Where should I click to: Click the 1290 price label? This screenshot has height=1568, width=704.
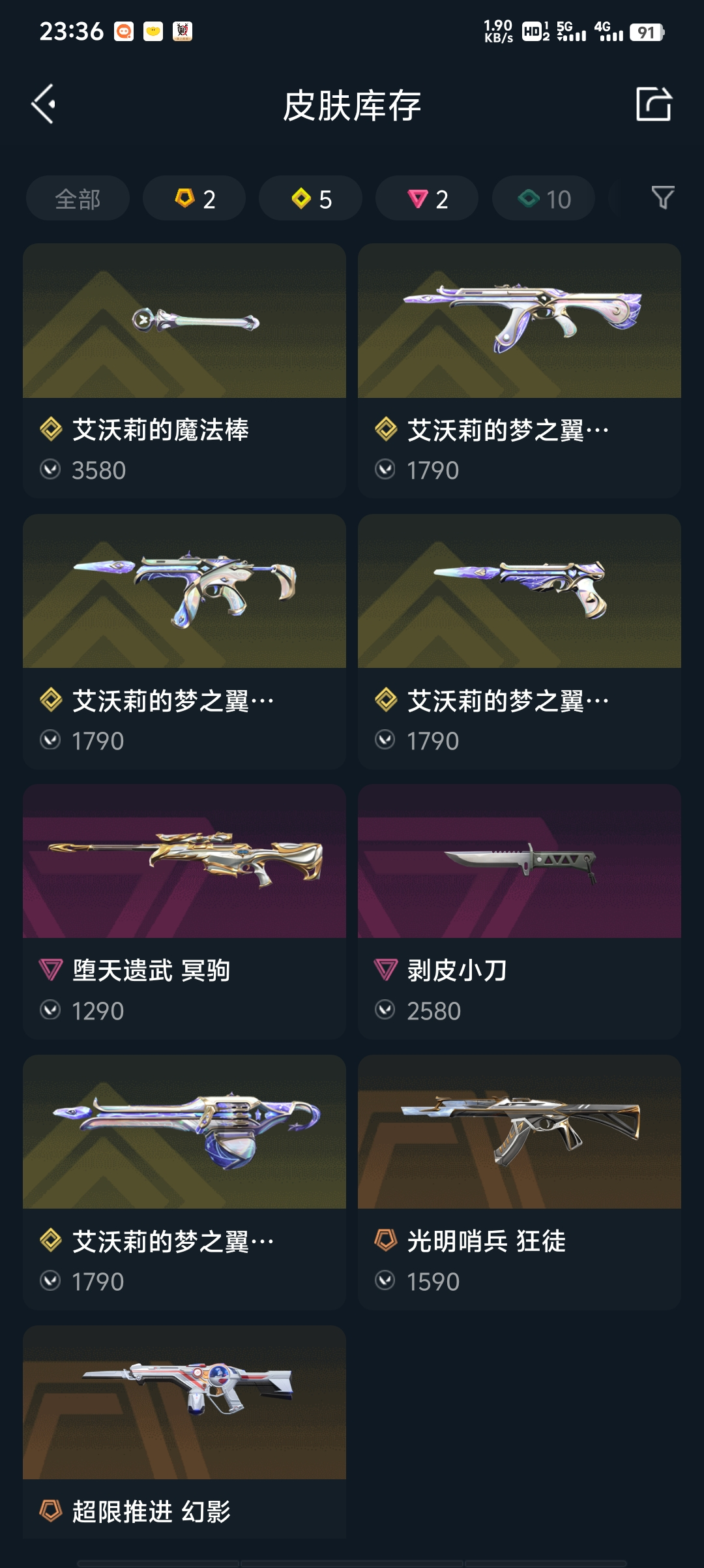click(98, 1011)
